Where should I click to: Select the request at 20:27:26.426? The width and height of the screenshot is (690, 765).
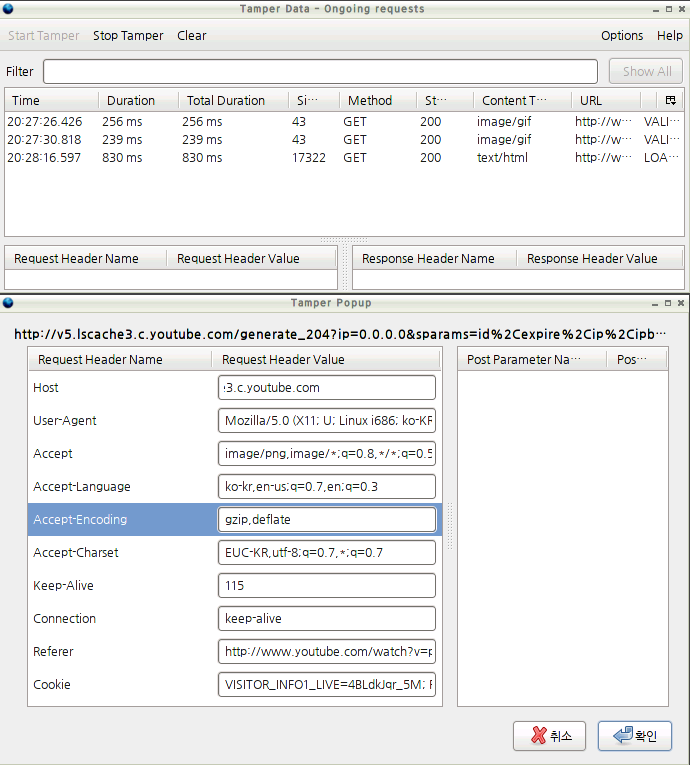point(344,121)
